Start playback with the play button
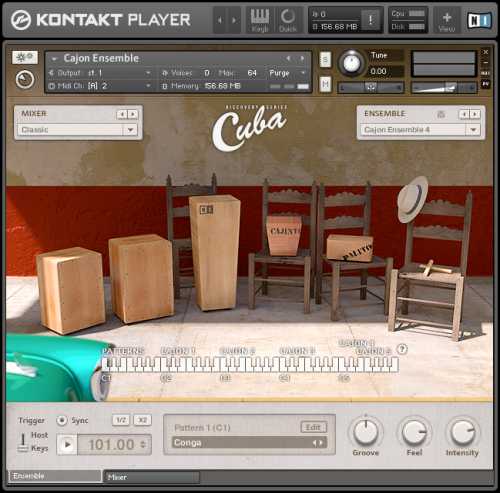 [x=67, y=444]
